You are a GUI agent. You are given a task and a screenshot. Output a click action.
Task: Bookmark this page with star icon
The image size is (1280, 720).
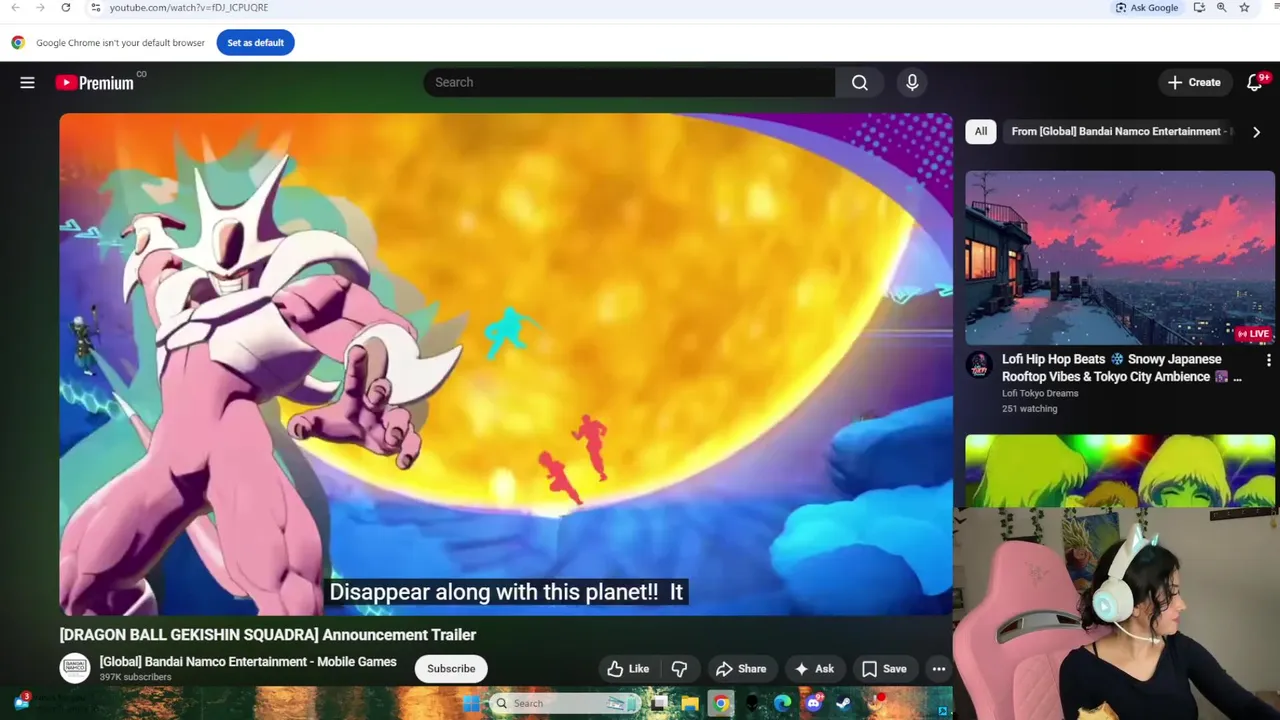(x=1244, y=8)
